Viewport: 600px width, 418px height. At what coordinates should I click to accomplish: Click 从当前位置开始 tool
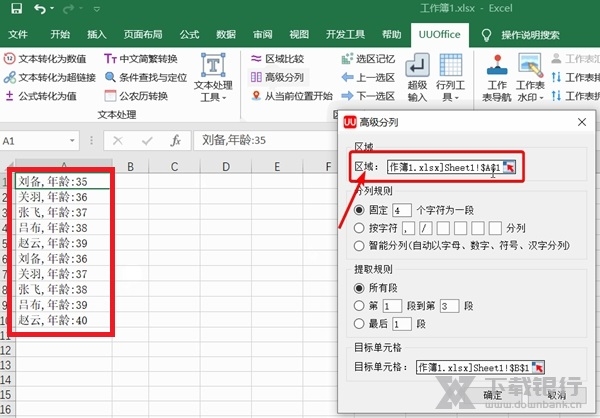point(292,96)
